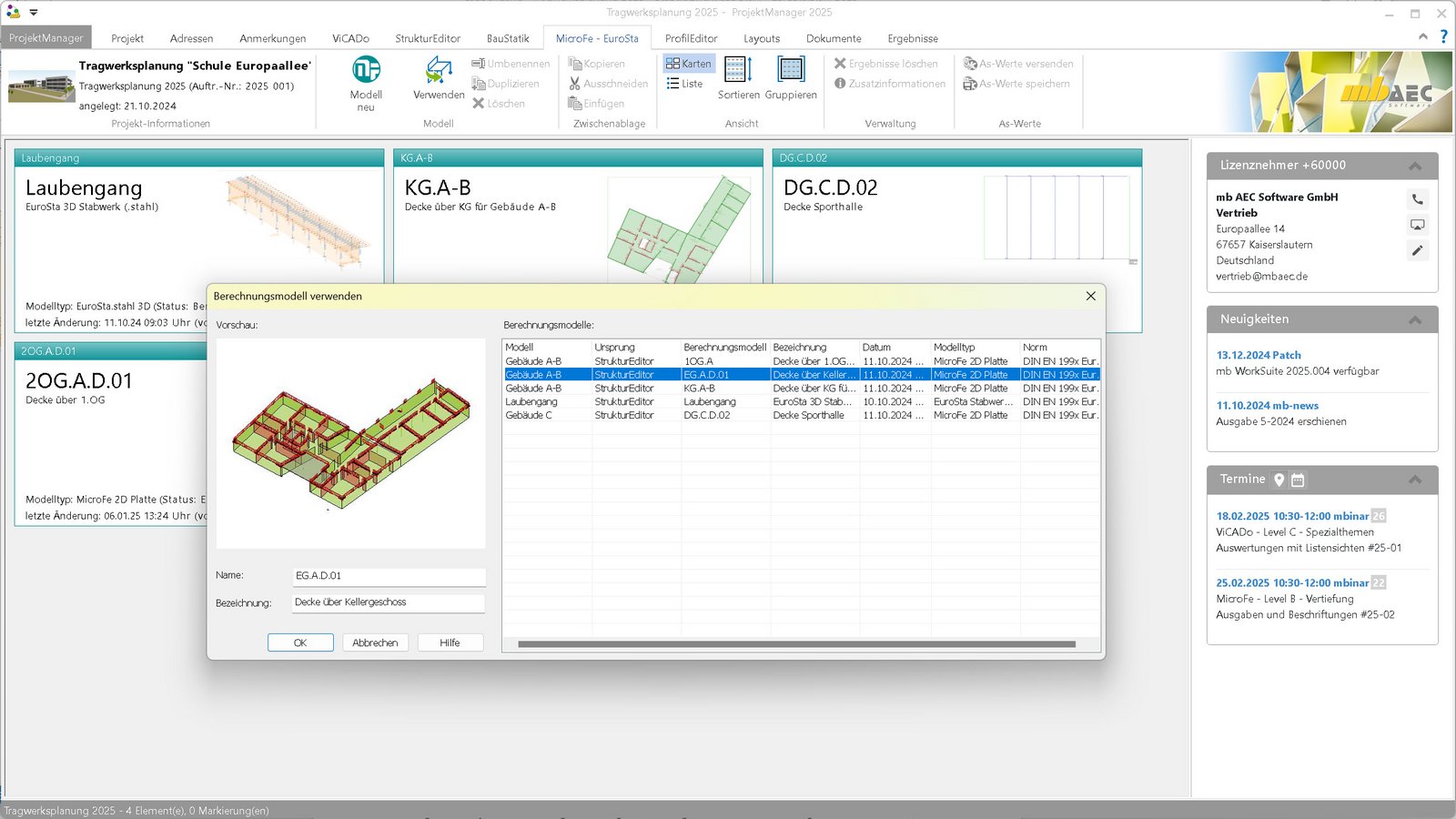Click Ergebnisse löschen
Image resolution: width=1456 pixels, height=819 pixels.
(885, 64)
